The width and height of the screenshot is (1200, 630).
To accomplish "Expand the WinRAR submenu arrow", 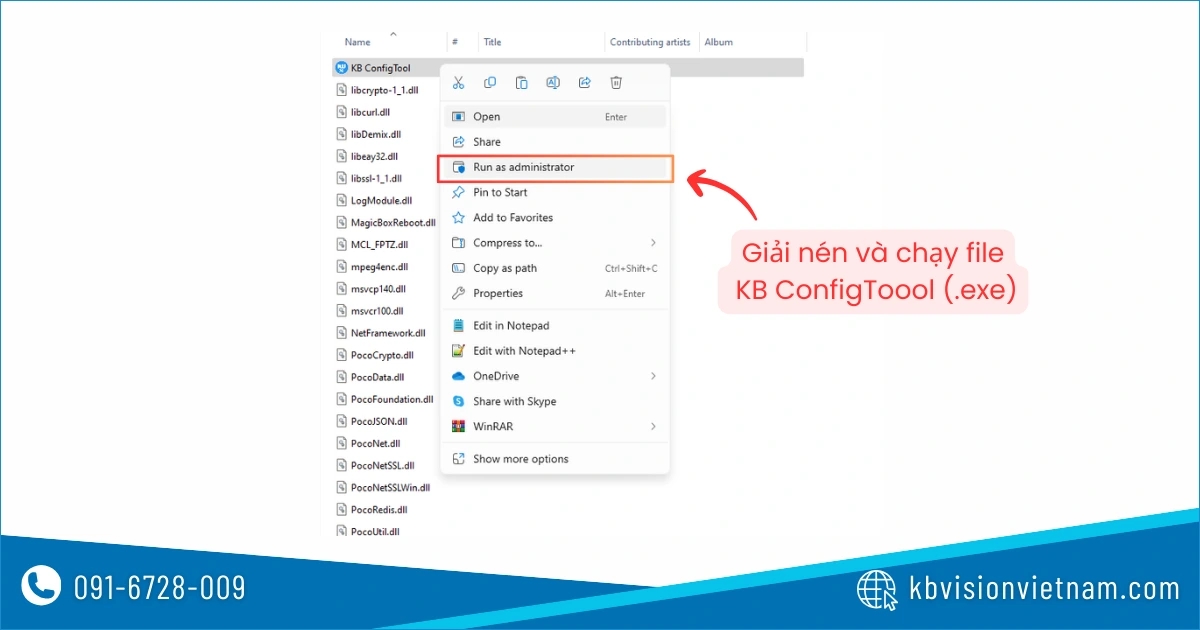I will pyautogui.click(x=653, y=427).
